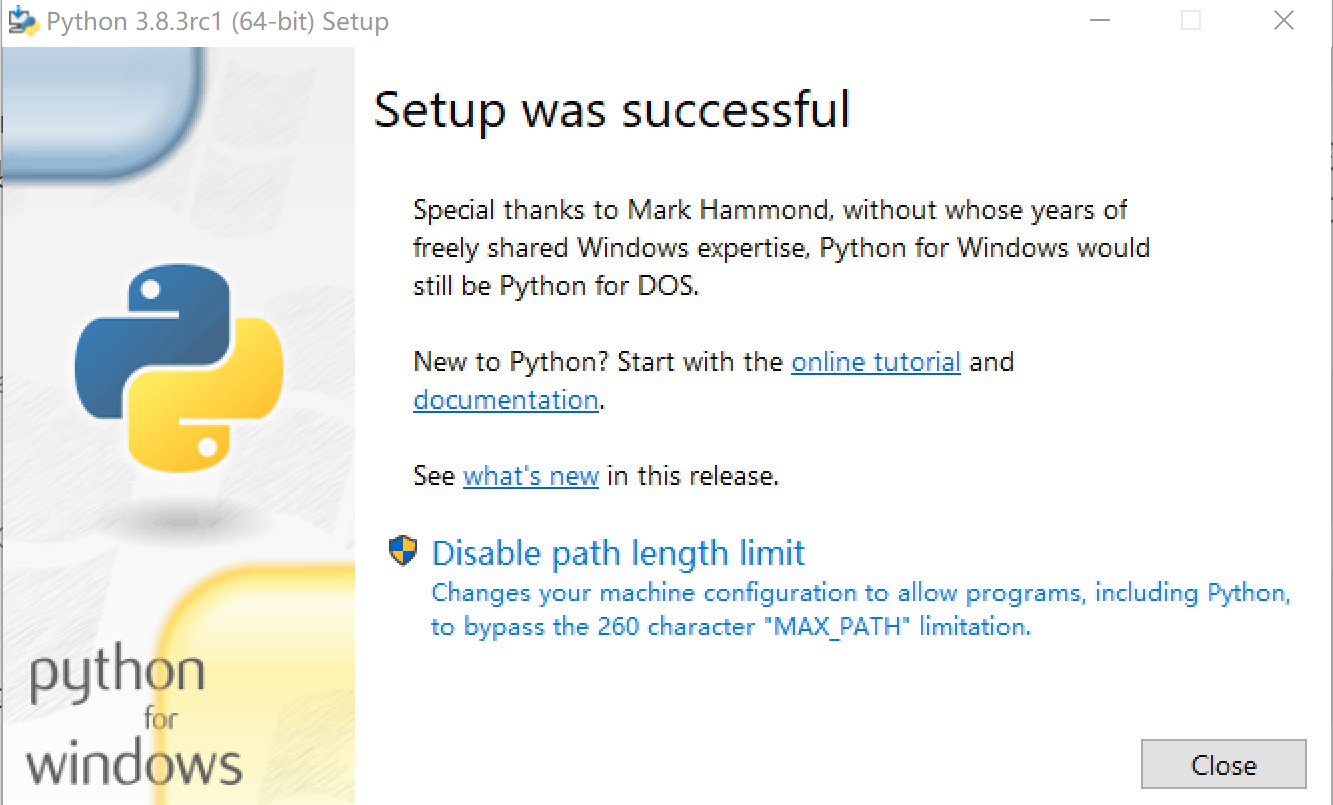Open the documentation link
The width and height of the screenshot is (1333, 805).
(505, 399)
